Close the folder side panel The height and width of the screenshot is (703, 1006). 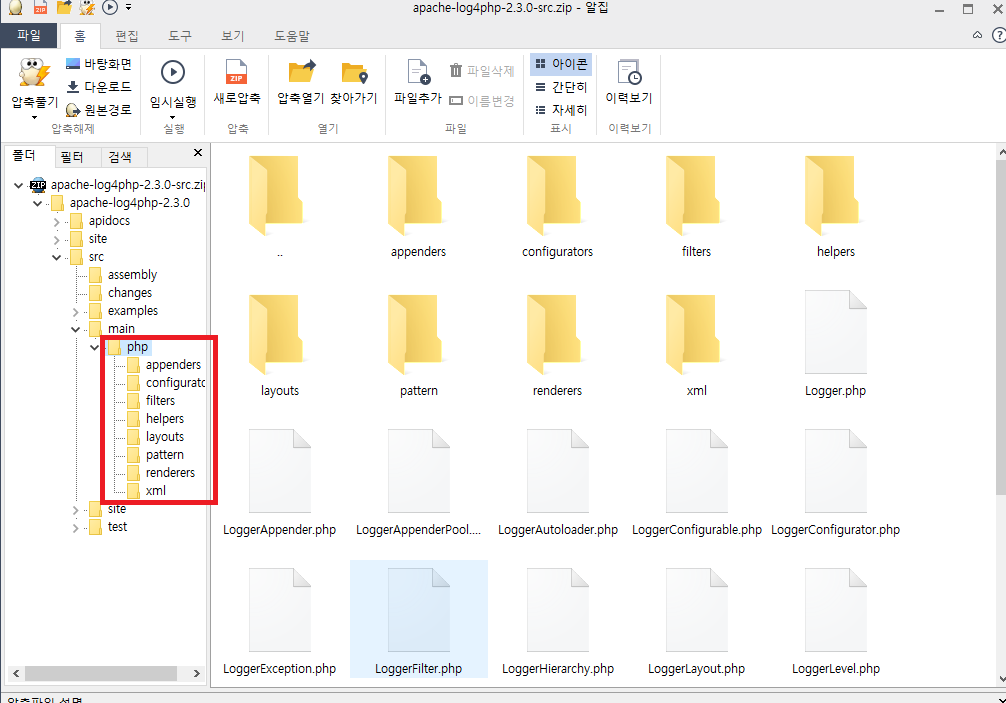click(x=198, y=153)
